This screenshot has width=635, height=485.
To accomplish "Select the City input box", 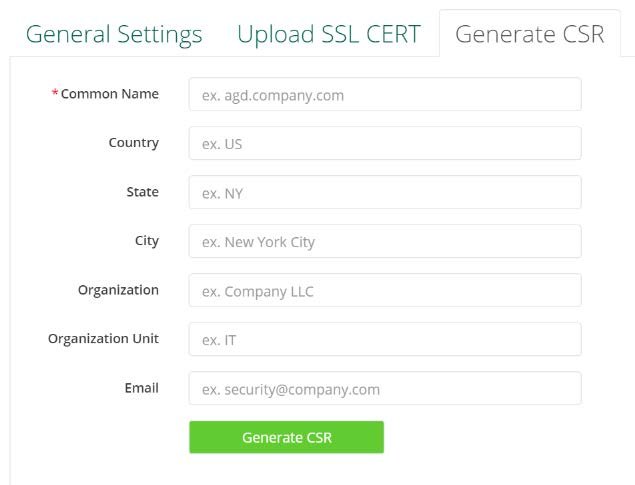I will tap(385, 241).
